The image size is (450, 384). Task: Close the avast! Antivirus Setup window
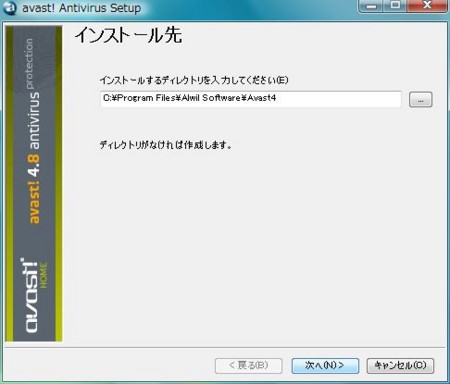[427, 6]
